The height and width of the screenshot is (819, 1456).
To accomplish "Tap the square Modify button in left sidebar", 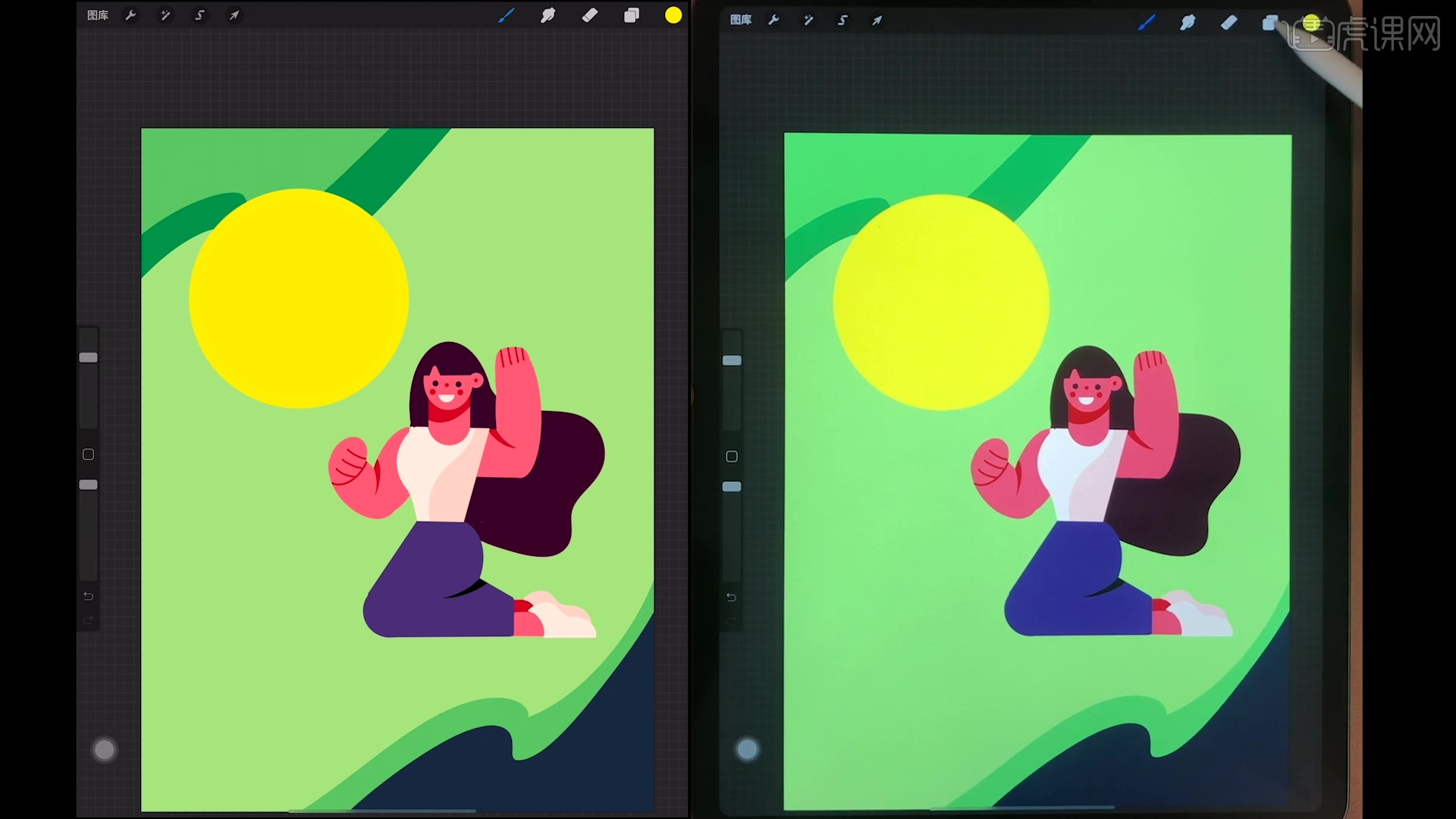I will pyautogui.click(x=89, y=454).
